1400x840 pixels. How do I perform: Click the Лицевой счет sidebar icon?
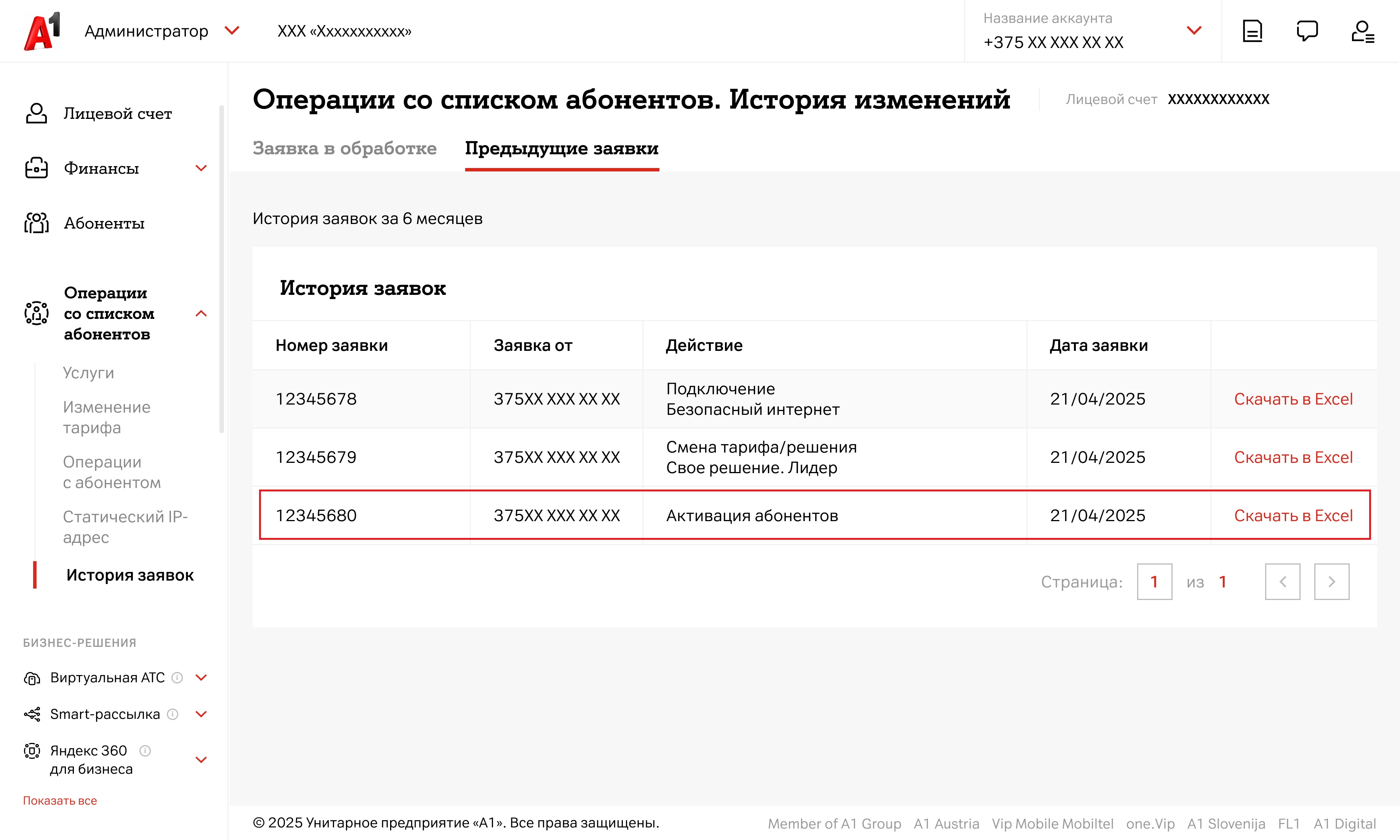36,113
